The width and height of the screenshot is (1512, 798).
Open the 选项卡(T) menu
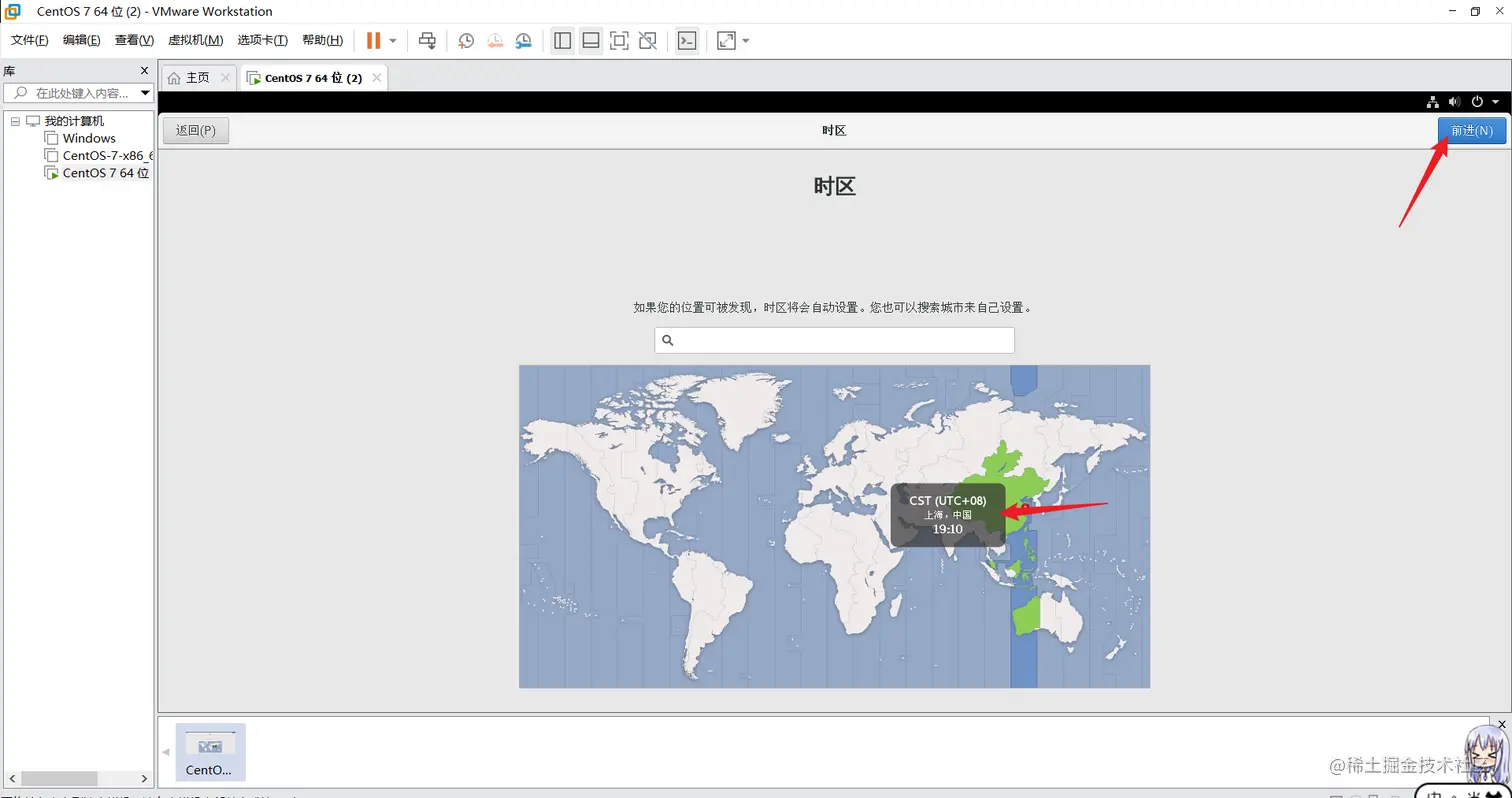point(262,40)
